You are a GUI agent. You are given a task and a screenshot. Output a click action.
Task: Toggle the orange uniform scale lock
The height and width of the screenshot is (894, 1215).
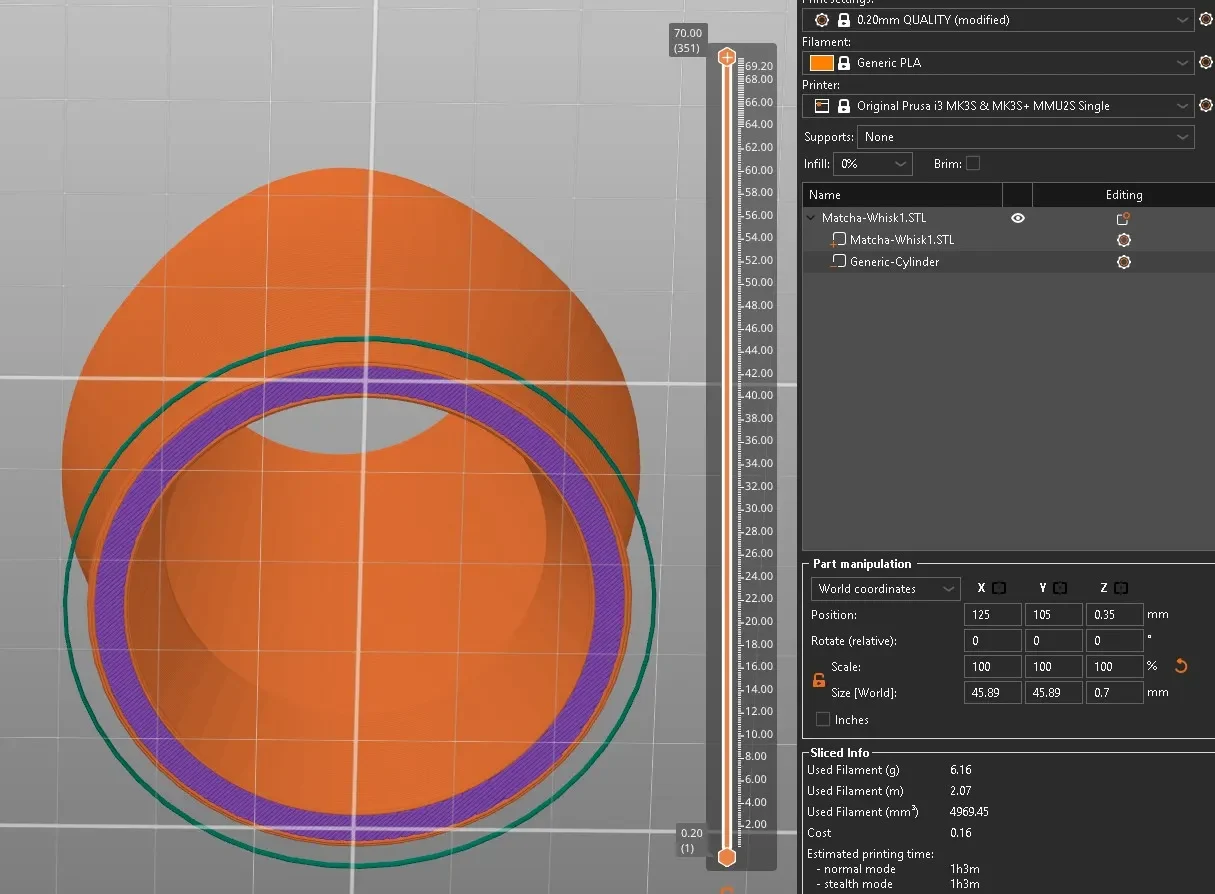pyautogui.click(x=819, y=680)
